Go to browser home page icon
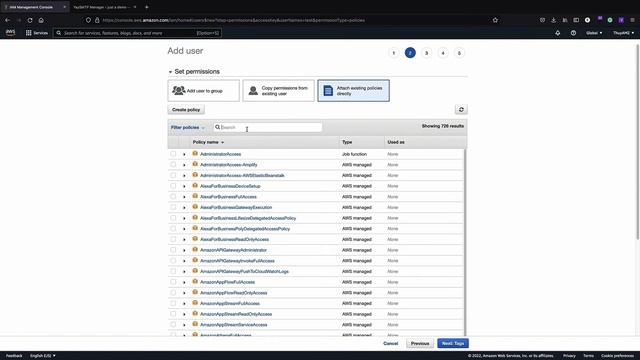The width and height of the screenshot is (640, 360). click(41, 20)
